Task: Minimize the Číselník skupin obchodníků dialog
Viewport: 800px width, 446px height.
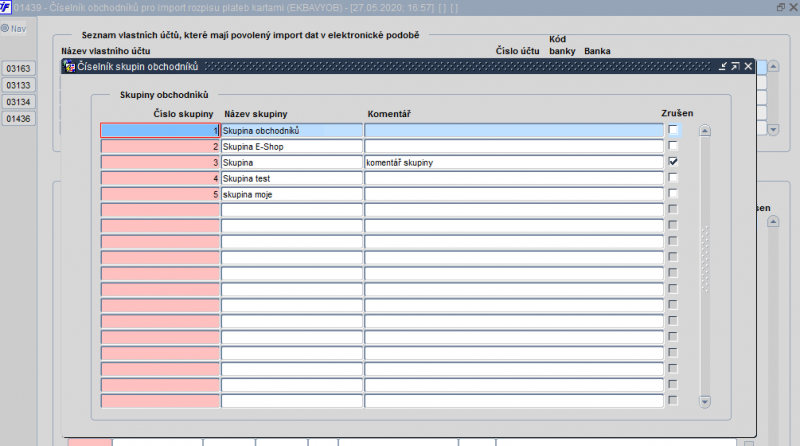Action: pyautogui.click(x=722, y=66)
